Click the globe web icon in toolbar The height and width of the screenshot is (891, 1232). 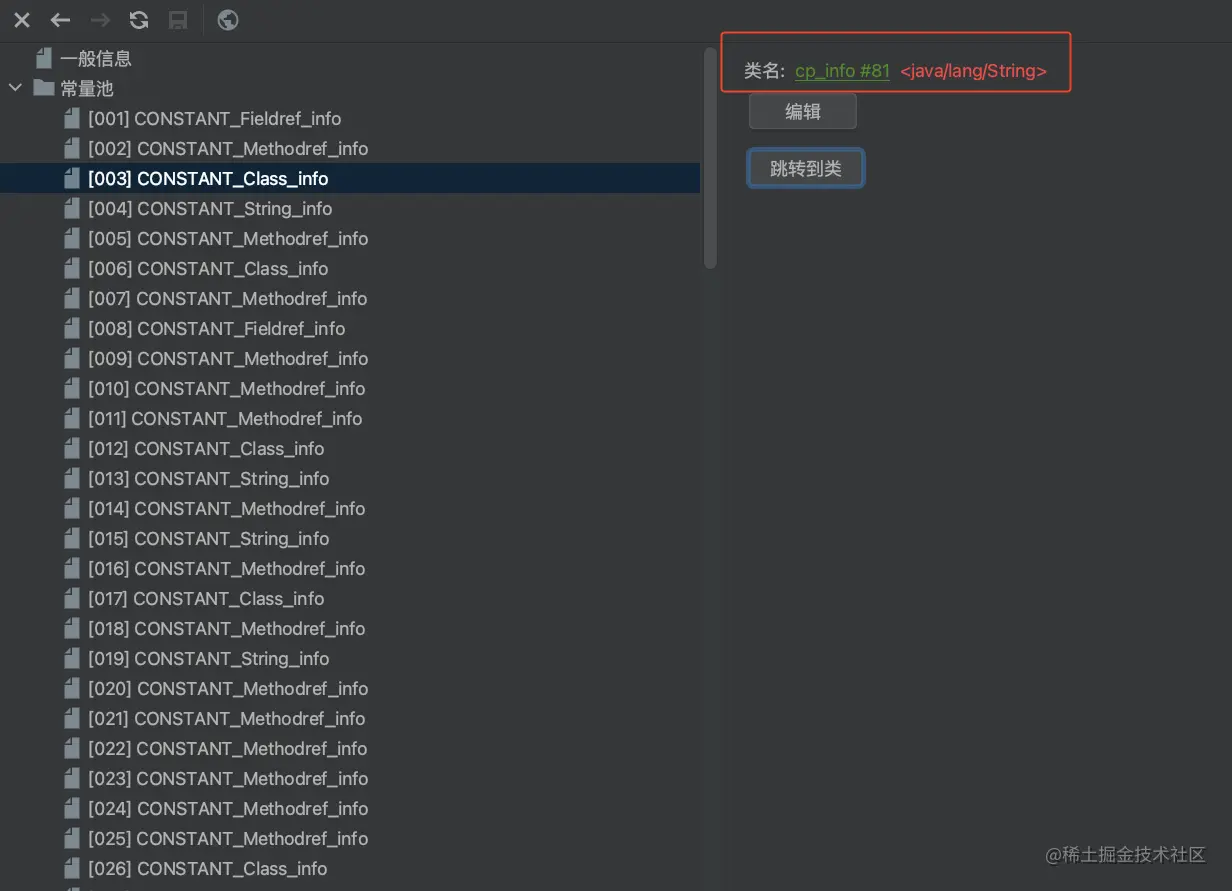(x=228, y=20)
